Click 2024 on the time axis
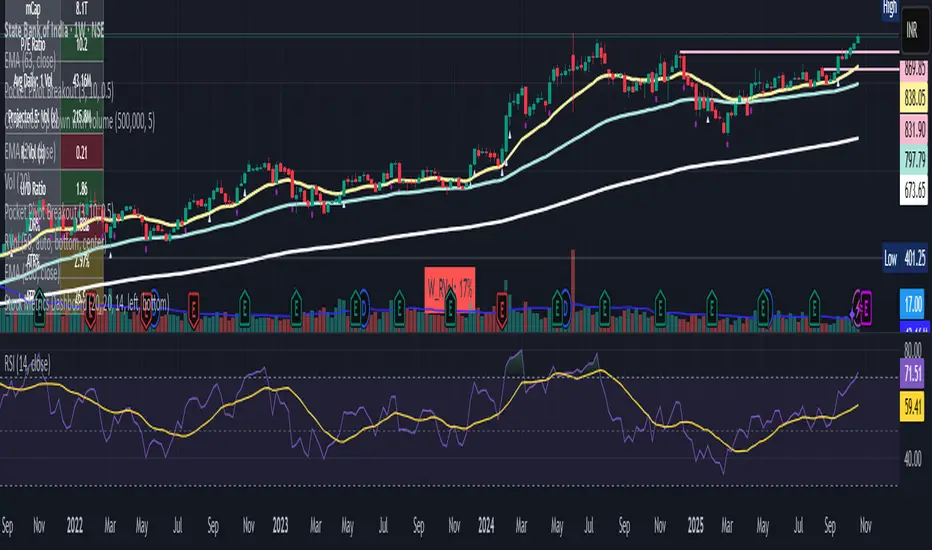 point(486,526)
